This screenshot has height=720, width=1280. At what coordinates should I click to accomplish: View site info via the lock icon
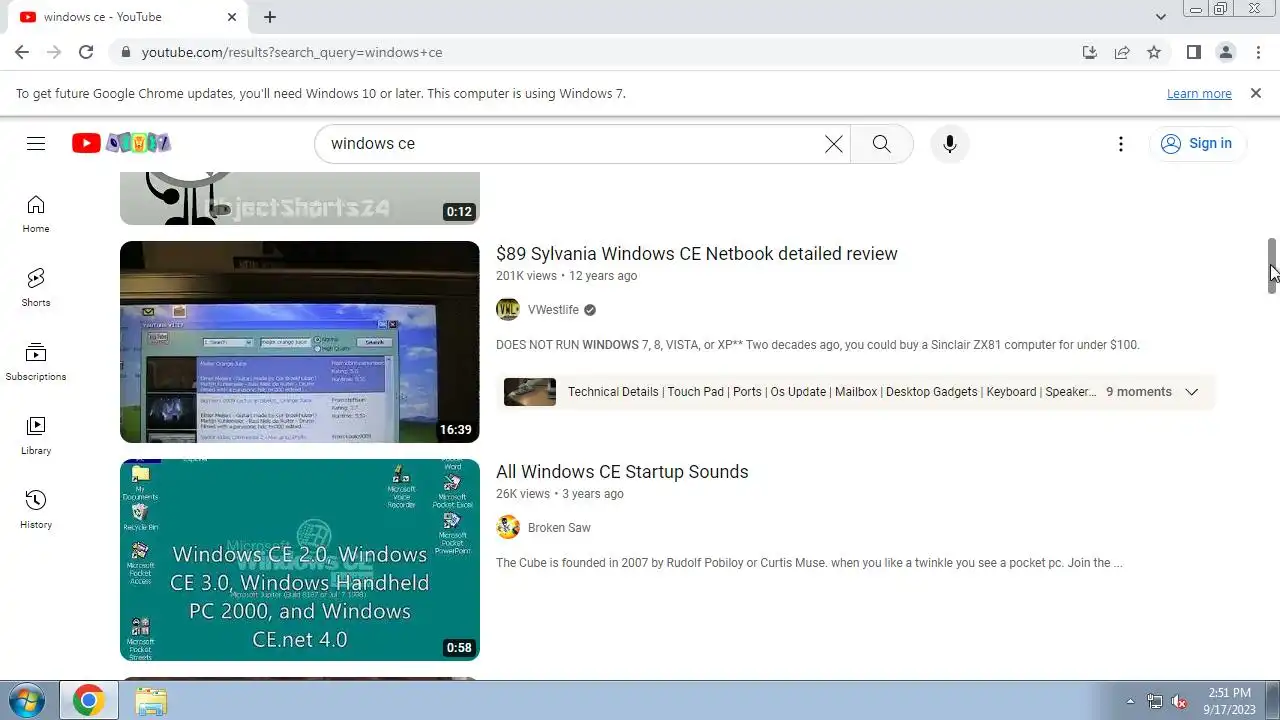[125, 52]
